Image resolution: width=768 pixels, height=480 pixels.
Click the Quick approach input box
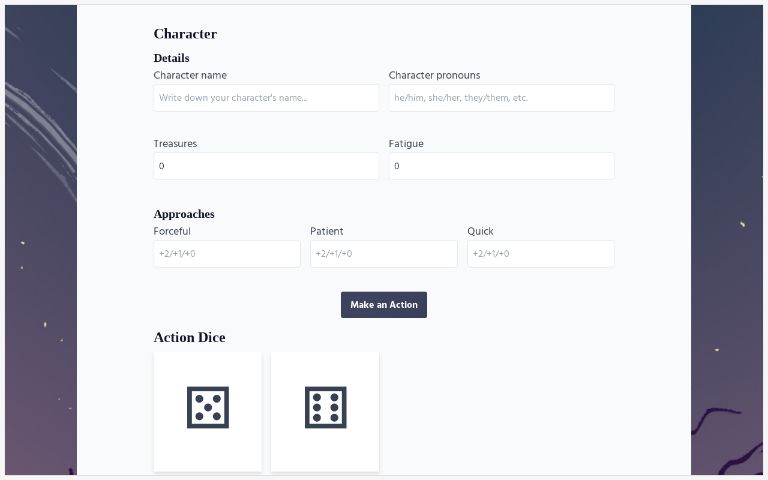pos(540,254)
